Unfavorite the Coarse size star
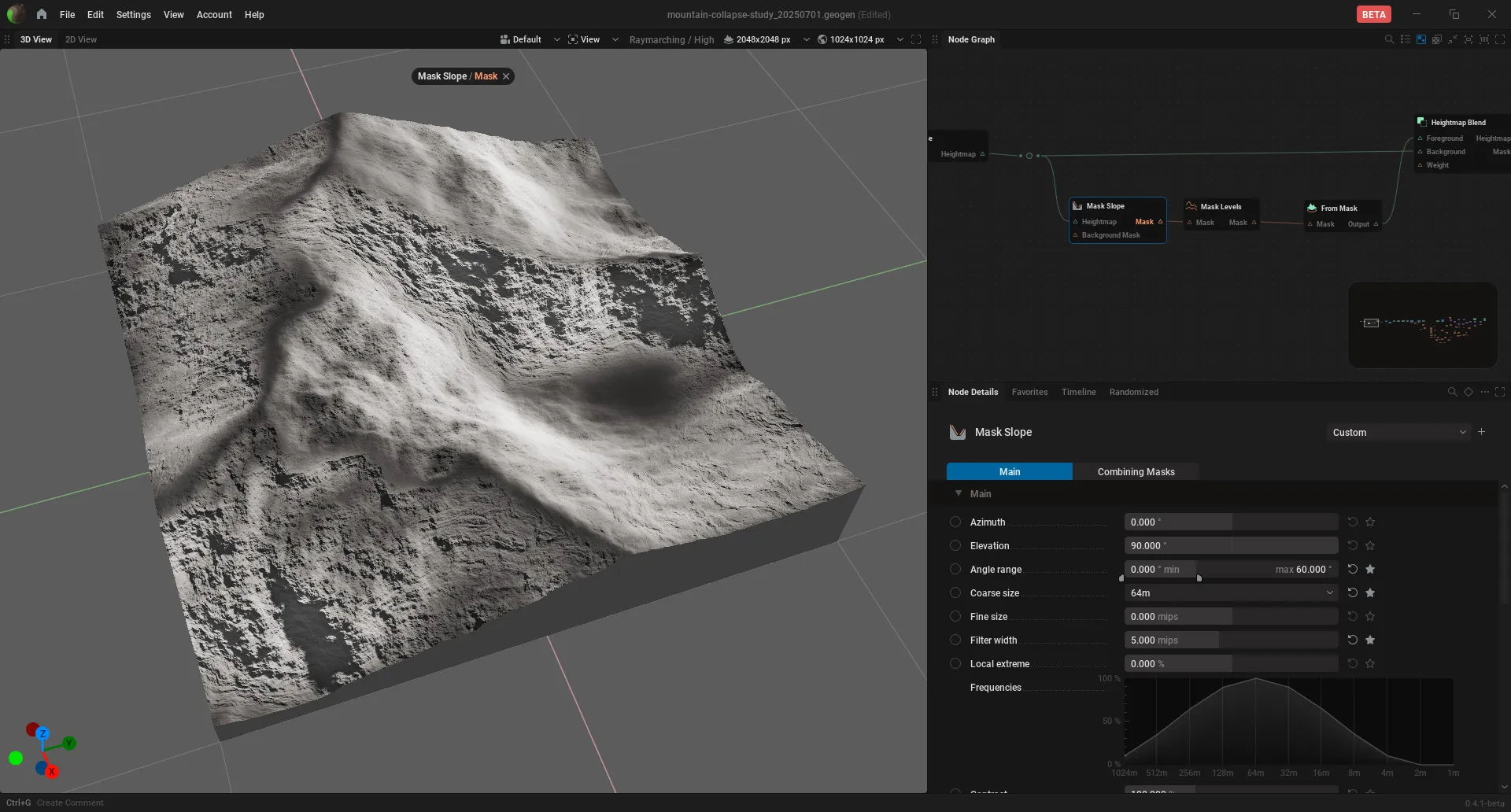This screenshot has height=812, width=1511. tap(1370, 592)
